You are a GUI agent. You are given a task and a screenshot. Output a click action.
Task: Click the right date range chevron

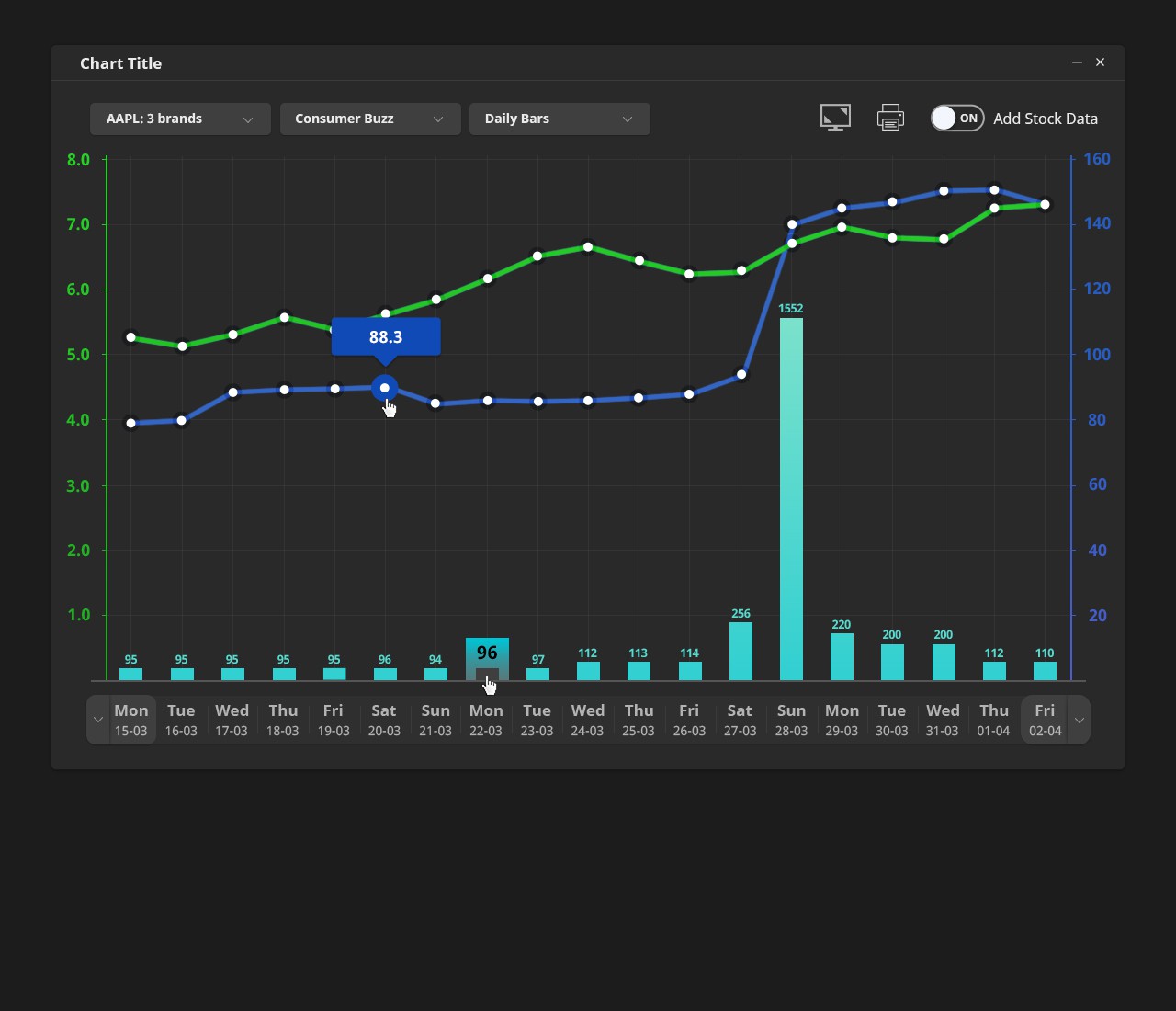1080,720
